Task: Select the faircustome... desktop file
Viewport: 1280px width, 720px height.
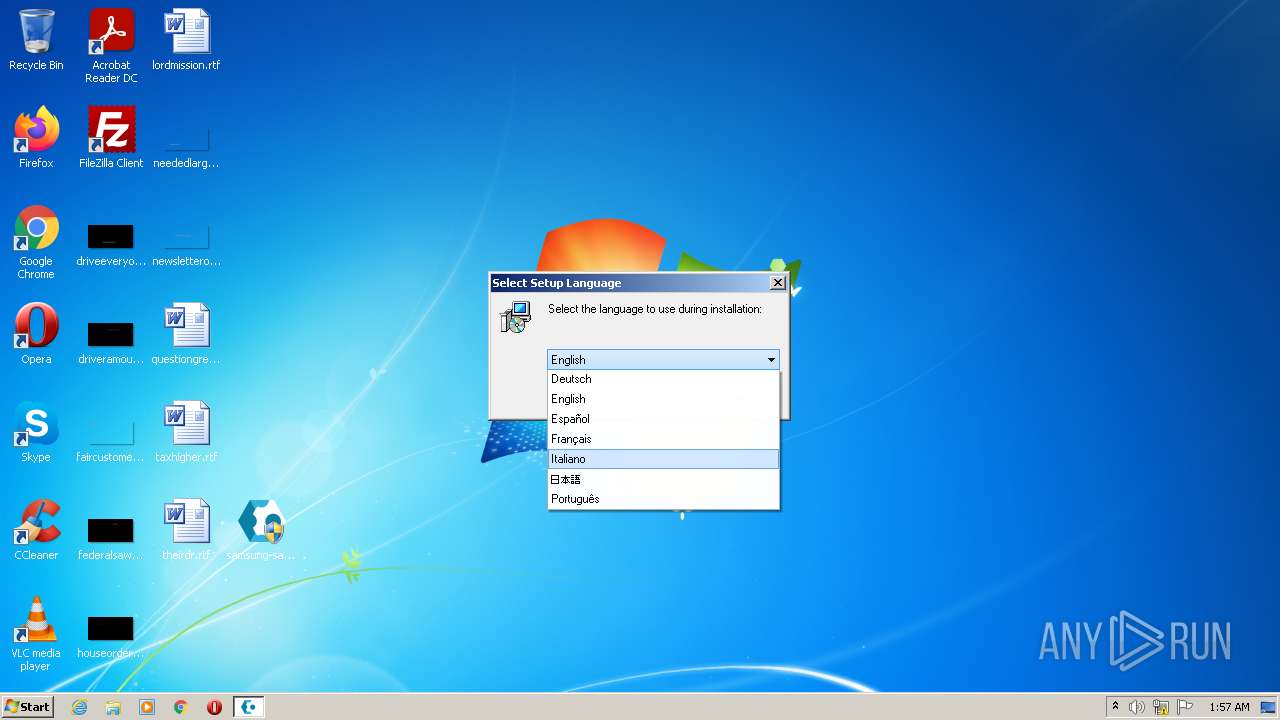Action: pos(111,438)
